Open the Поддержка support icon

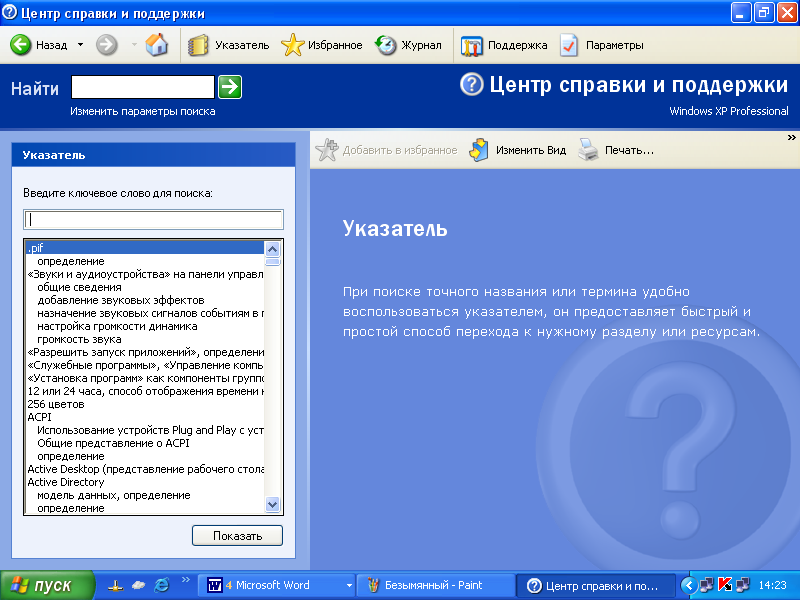(x=471, y=45)
